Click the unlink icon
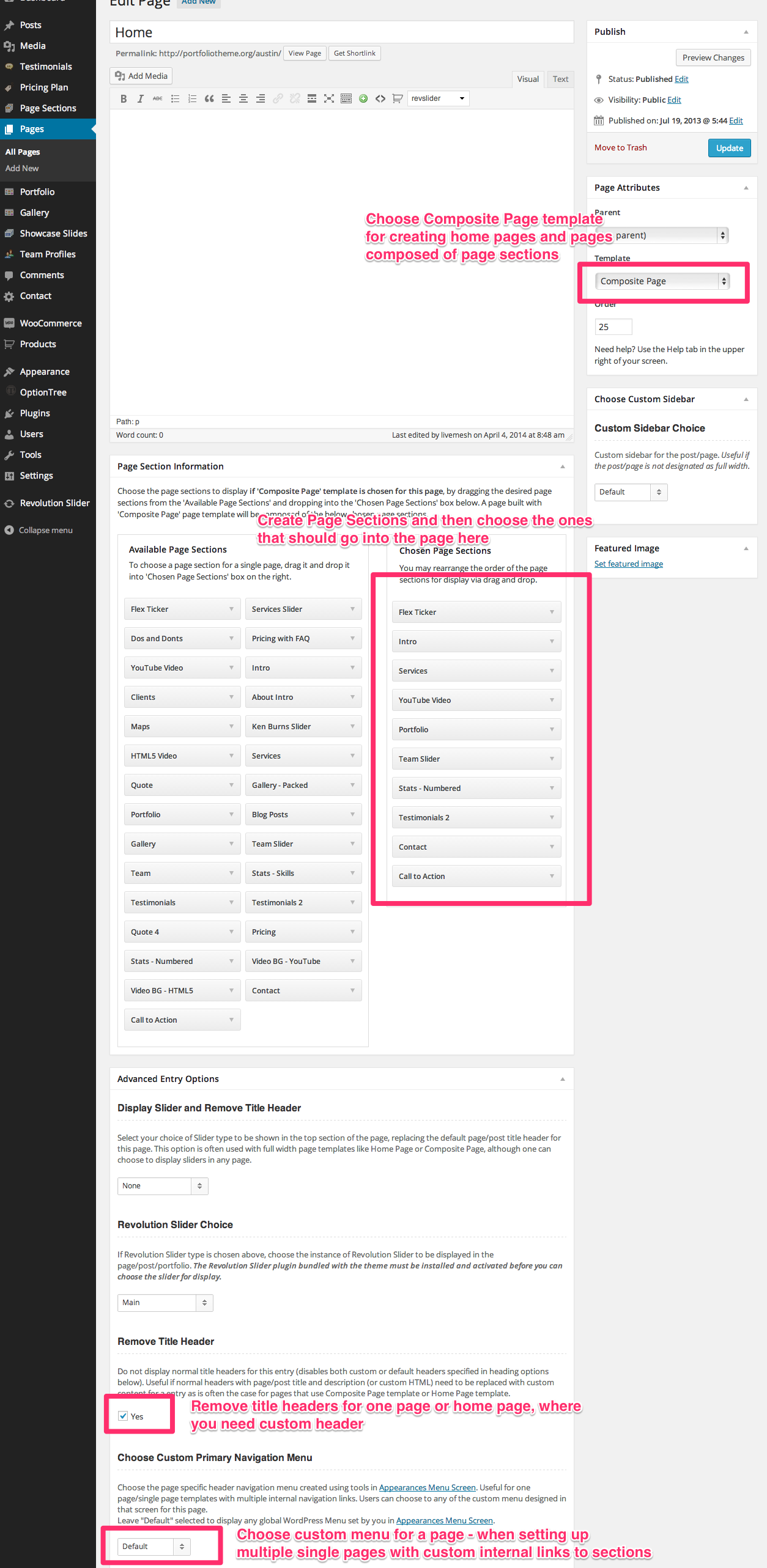 [295, 98]
